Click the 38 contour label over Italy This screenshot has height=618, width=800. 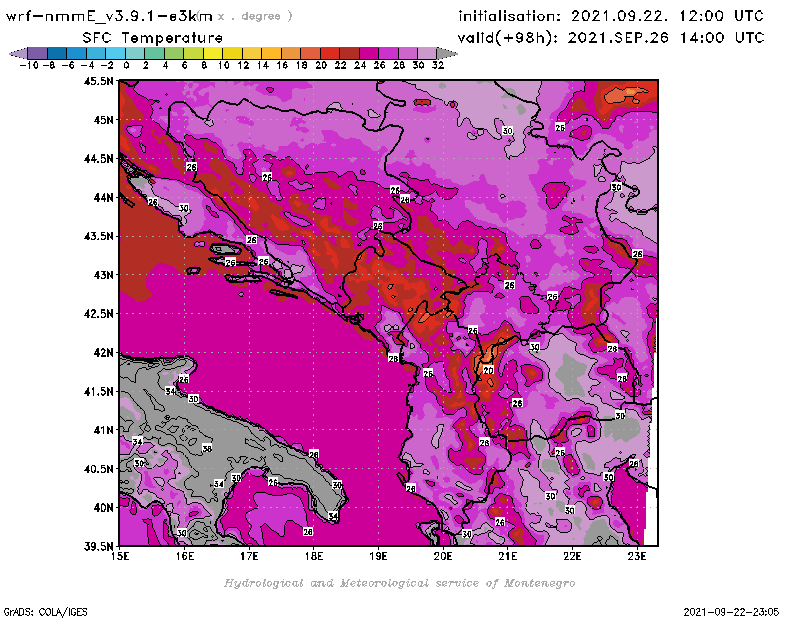pyautogui.click(x=207, y=449)
